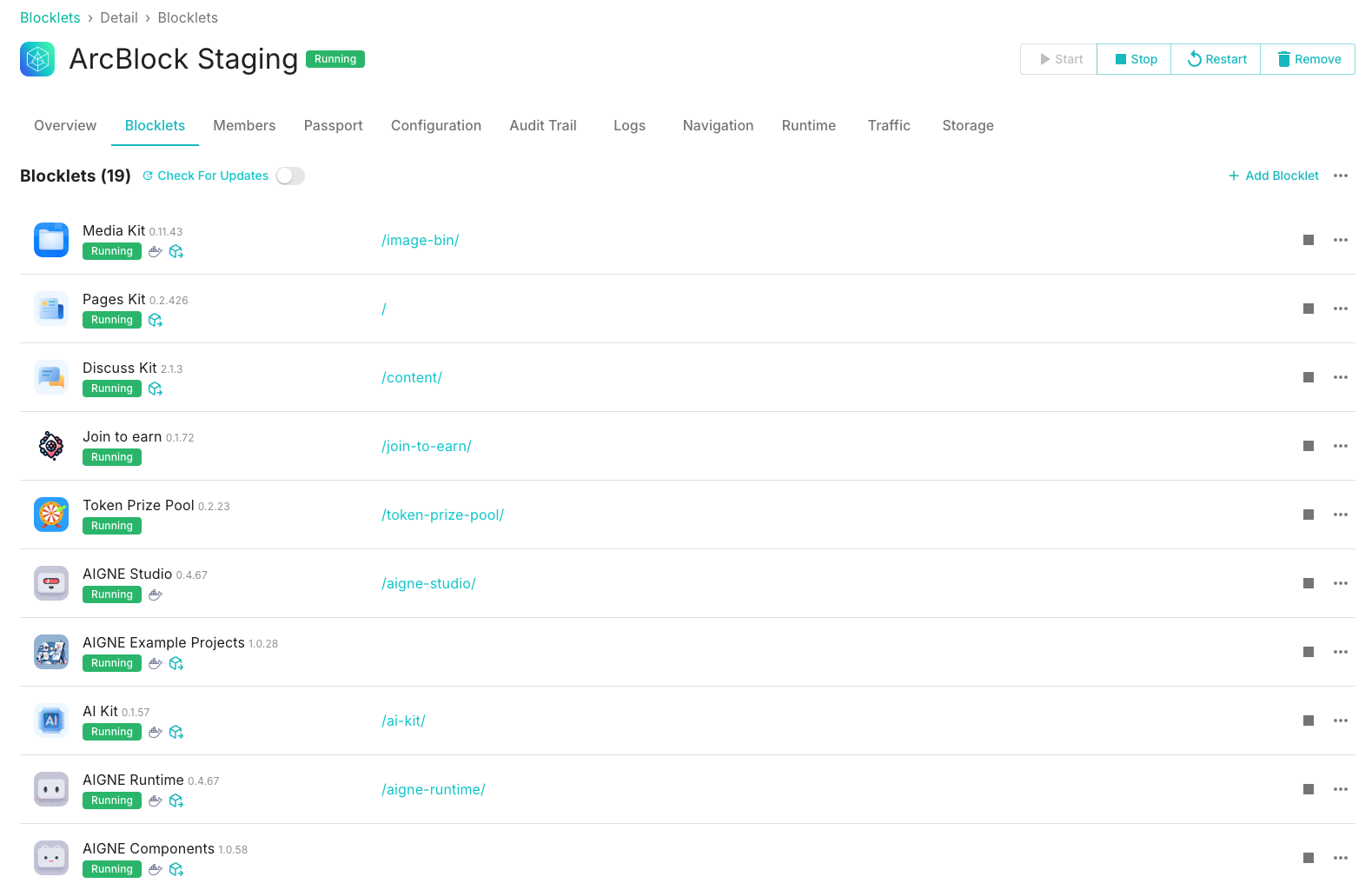Screen dimensions: 1372x890
Task: Switch to the Storage tab
Action: [968, 125]
